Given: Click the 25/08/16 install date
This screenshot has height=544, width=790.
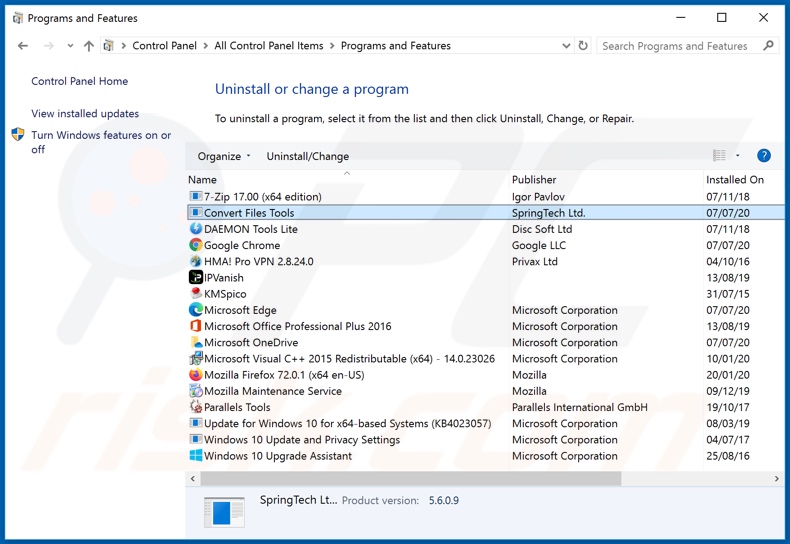Looking at the screenshot, I should coord(728,456).
